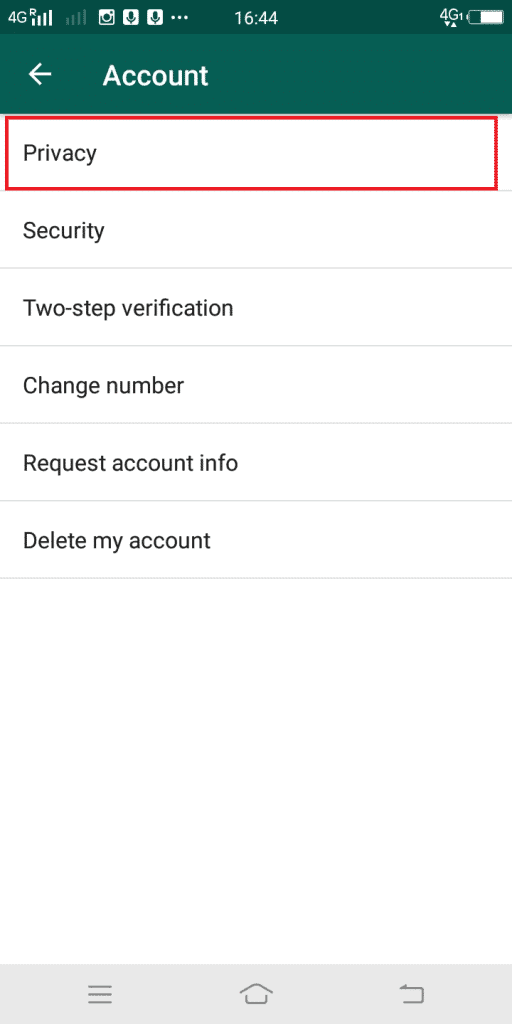
Task: Open the Privacy settings
Action: point(251,153)
